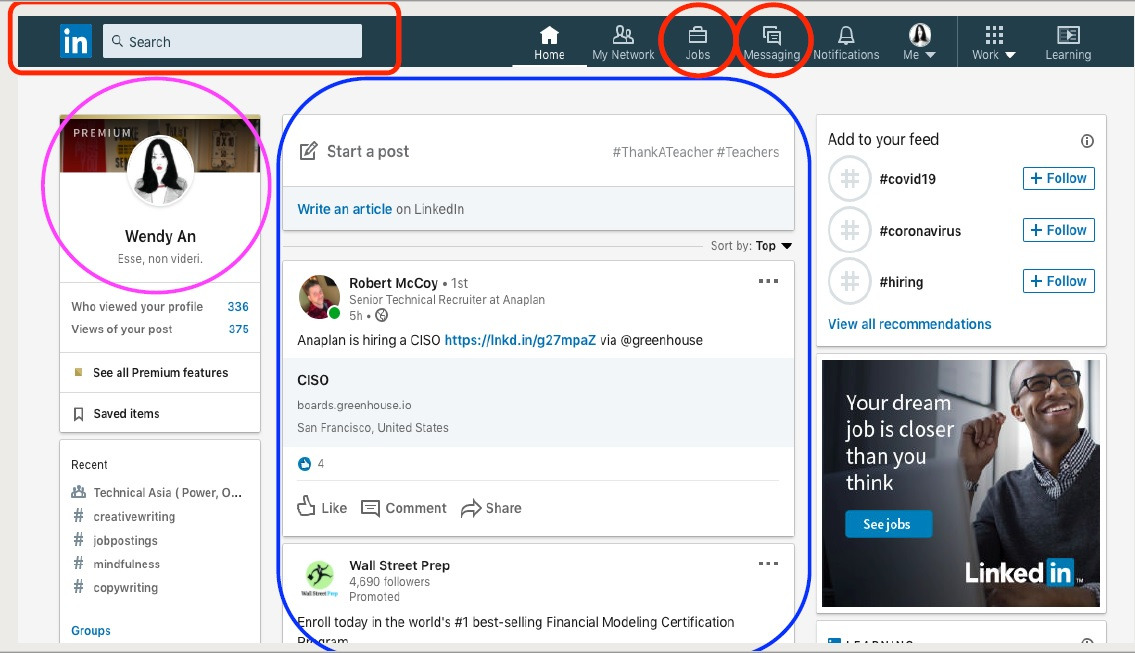The height and width of the screenshot is (653, 1135).
Task: Click See all Premium features
Action: 160,372
